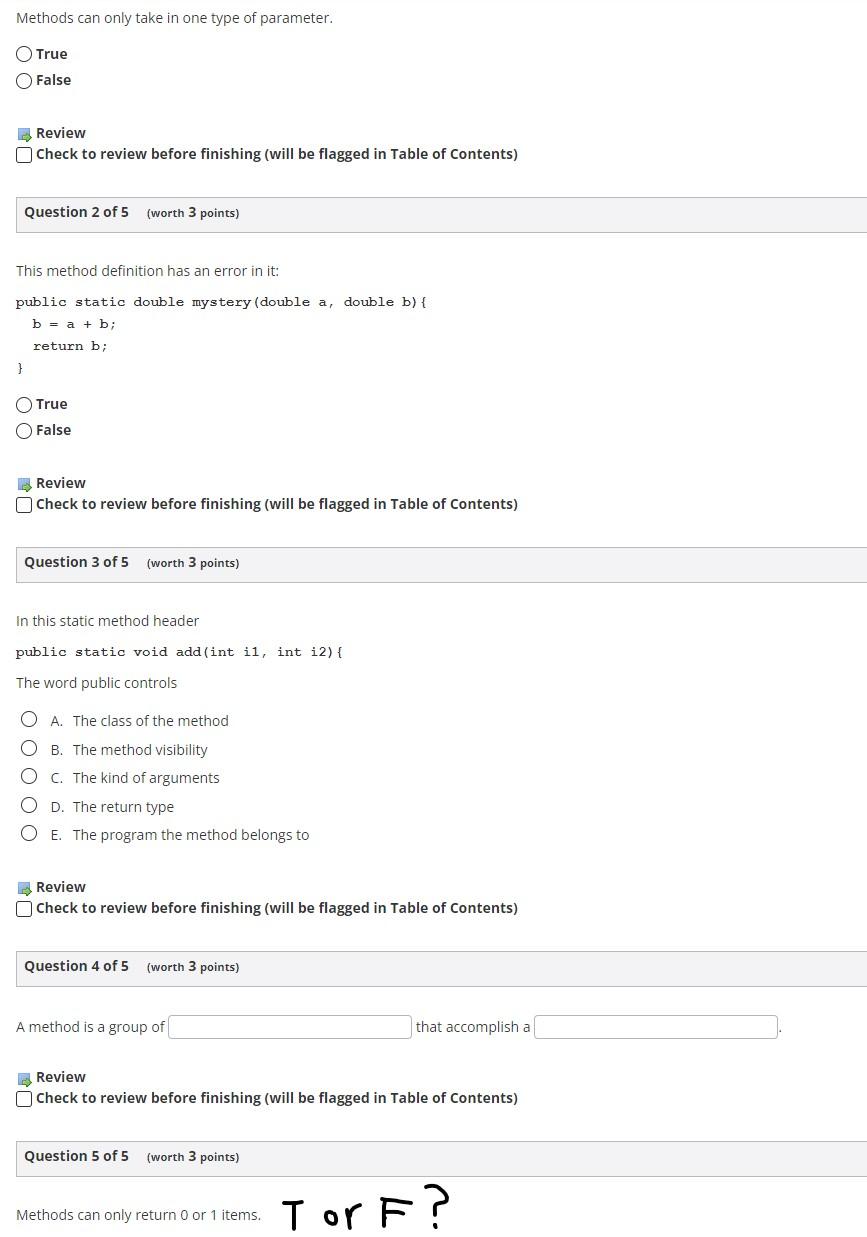Select True for the one-parameter-type question
This screenshot has width=867, height=1237.
(23, 53)
